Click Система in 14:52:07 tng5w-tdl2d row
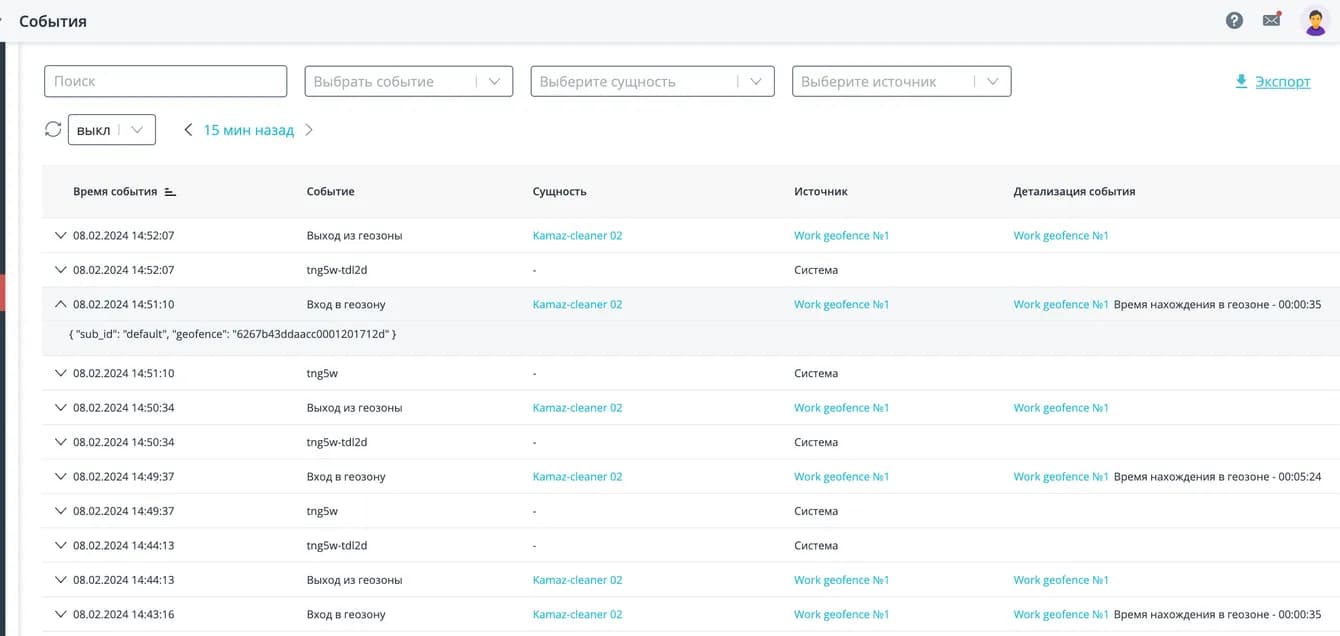Screen dimensions: 1340x636 (x=816, y=270)
